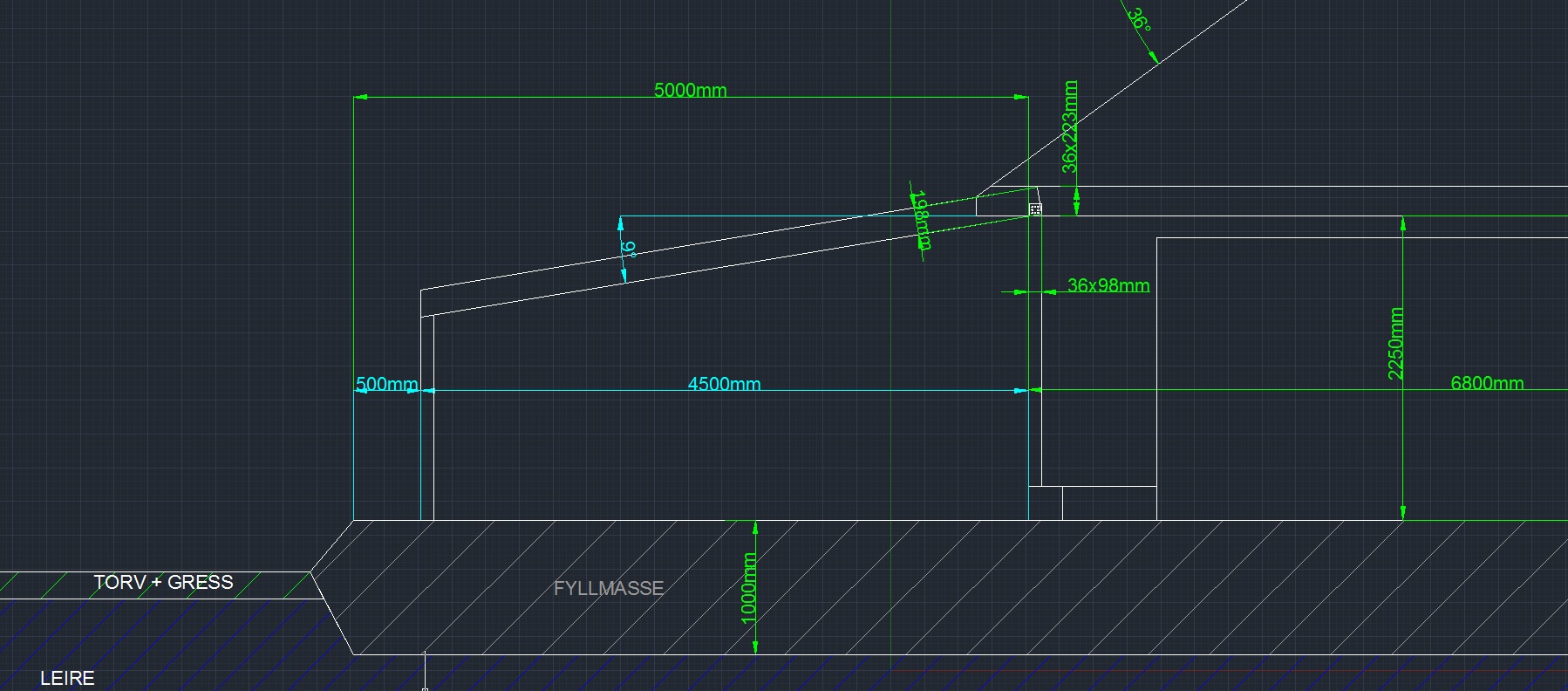Click the small square marker at roof junction
The width and height of the screenshot is (1568, 691).
click(1035, 209)
